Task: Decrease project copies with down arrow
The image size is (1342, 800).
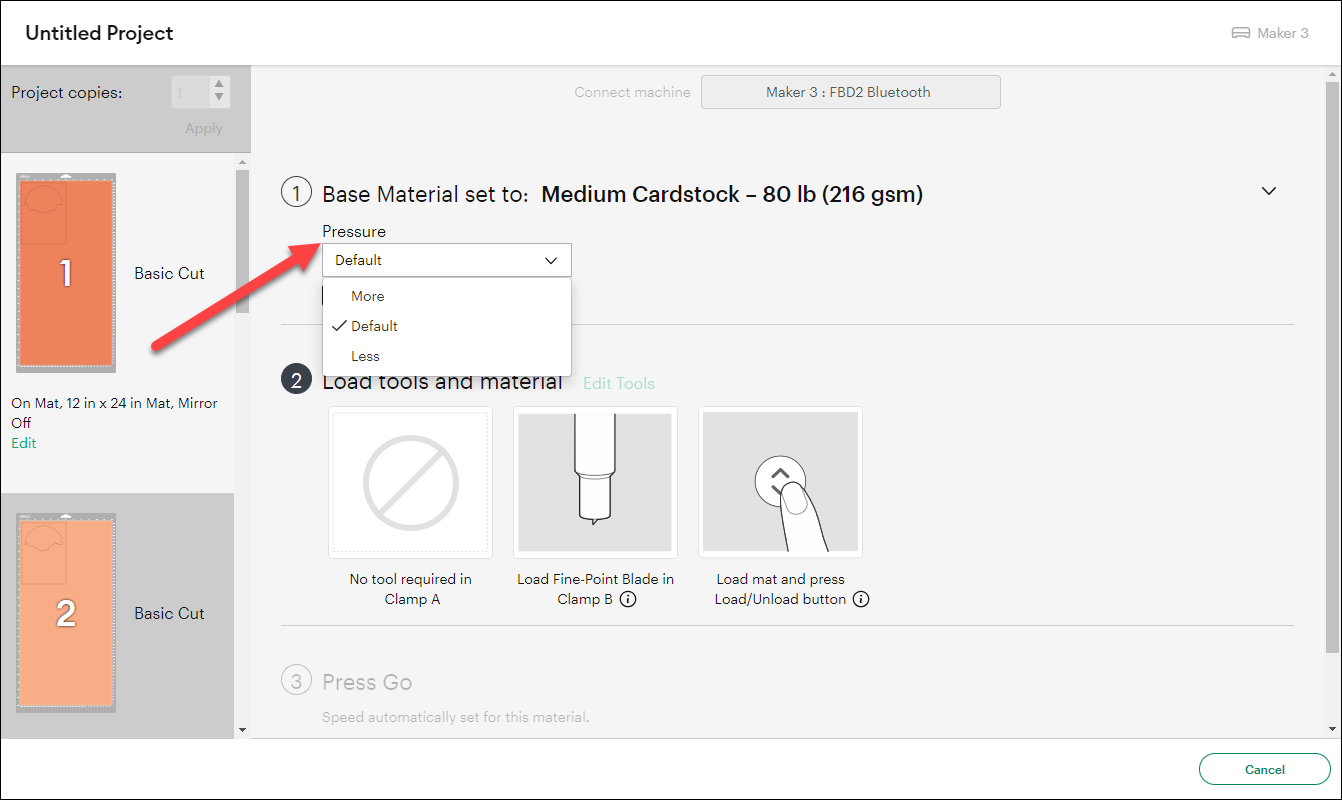Action: click(219, 99)
